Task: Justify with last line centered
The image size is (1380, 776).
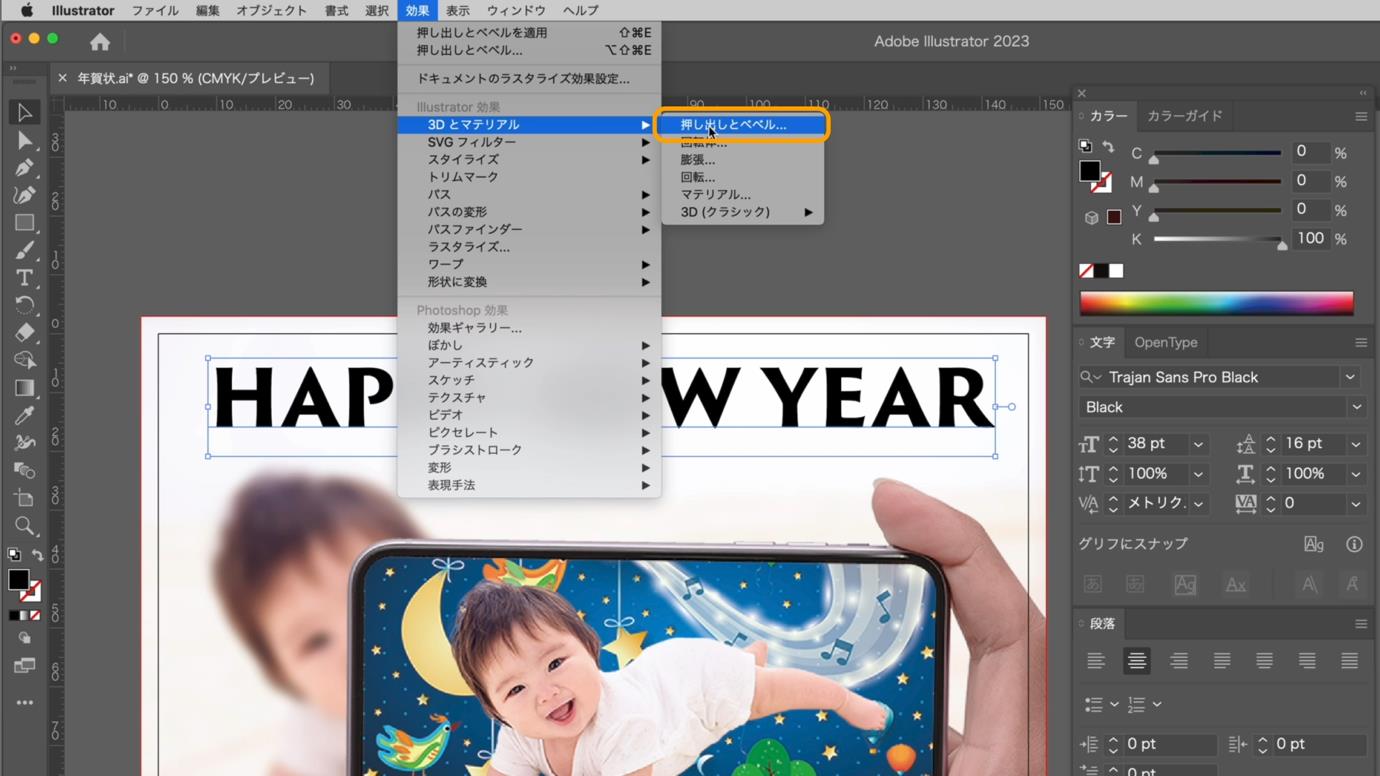Action: (x=1265, y=661)
